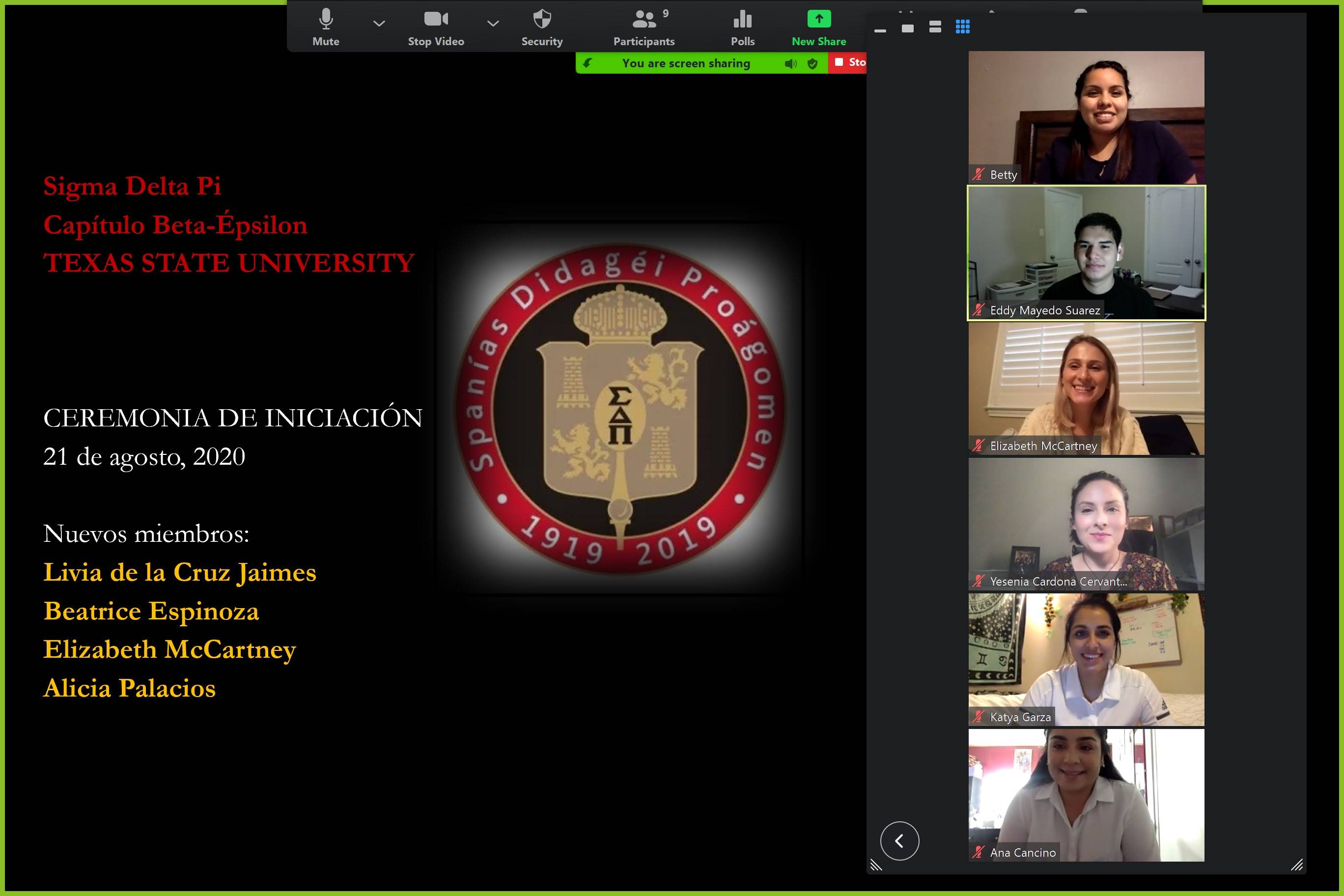Select Eddy Mayedo Suarez's video thumbnail
This screenshot has width=1344, height=896.
[x=1086, y=252]
